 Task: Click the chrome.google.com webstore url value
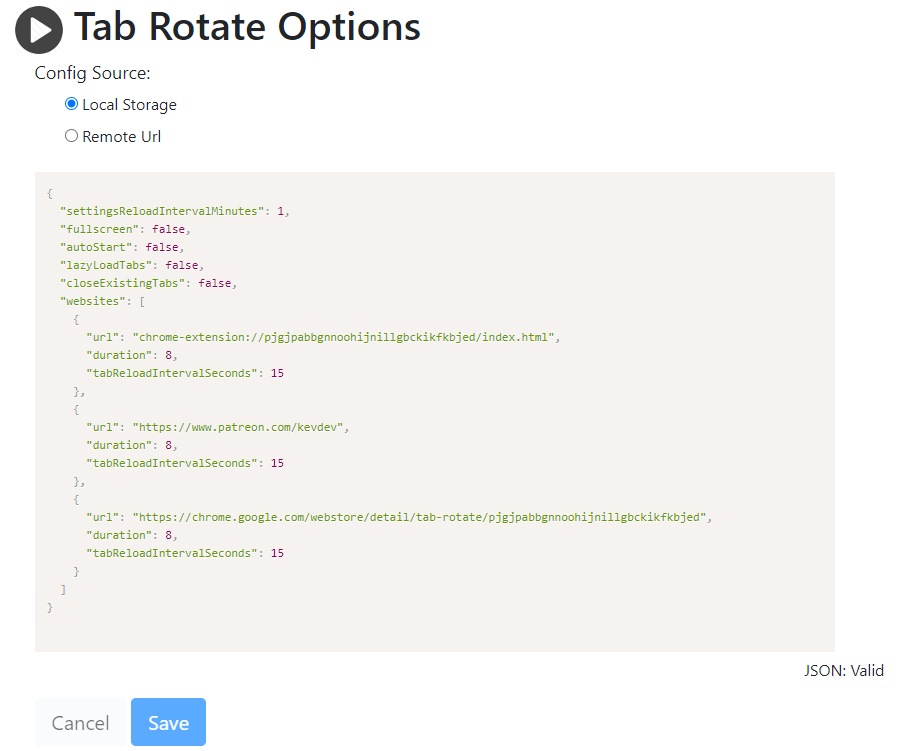[x=419, y=517]
